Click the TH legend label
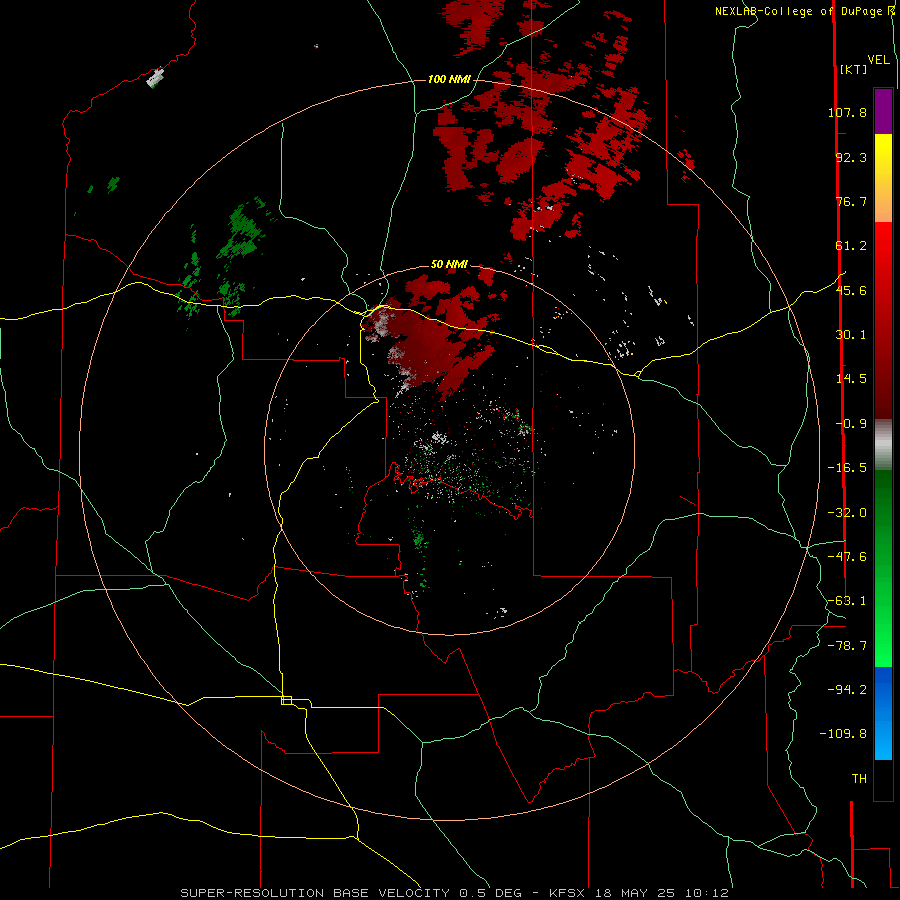 tap(859, 779)
